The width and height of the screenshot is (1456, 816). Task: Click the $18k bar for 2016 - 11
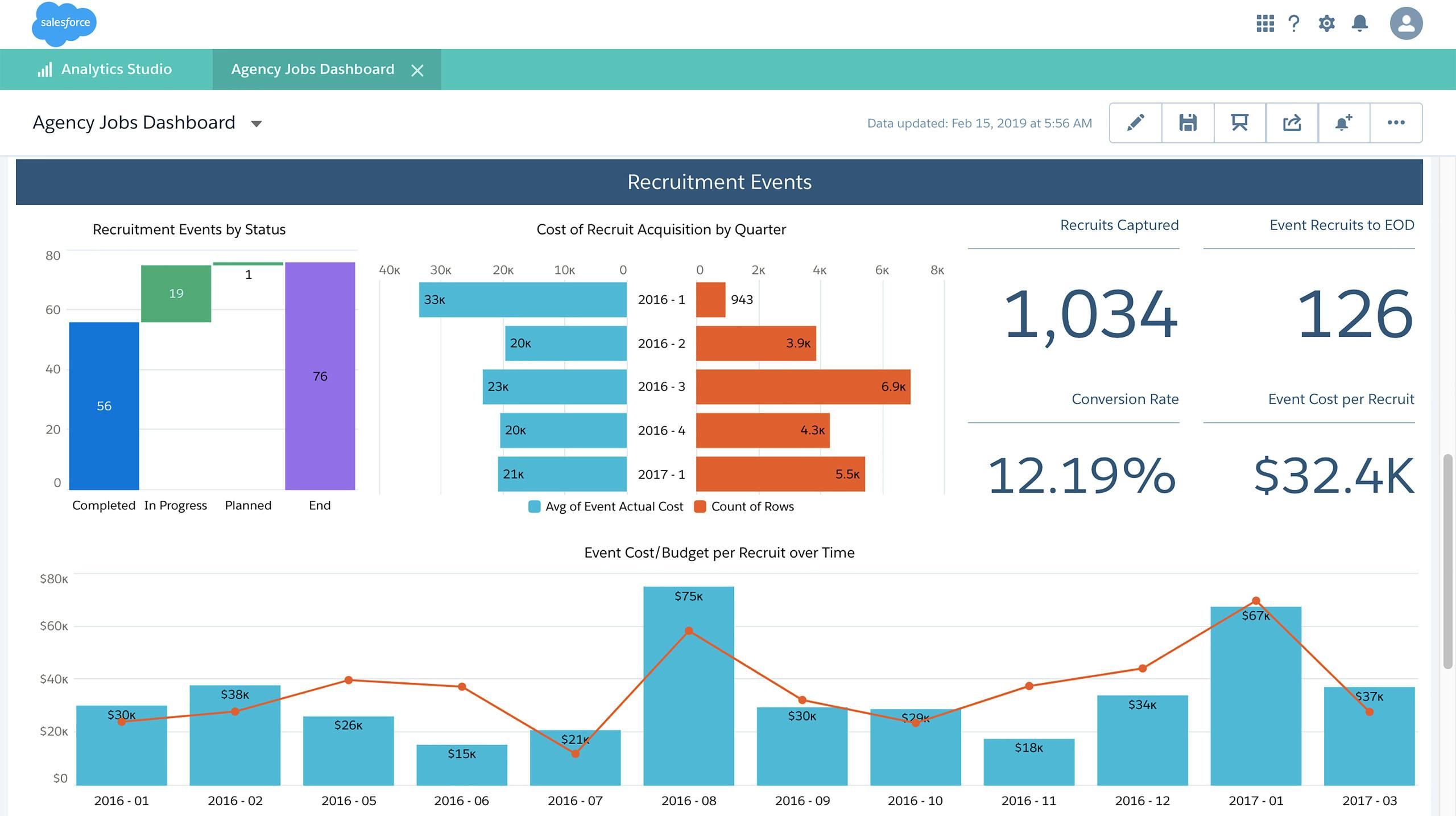tap(1029, 762)
